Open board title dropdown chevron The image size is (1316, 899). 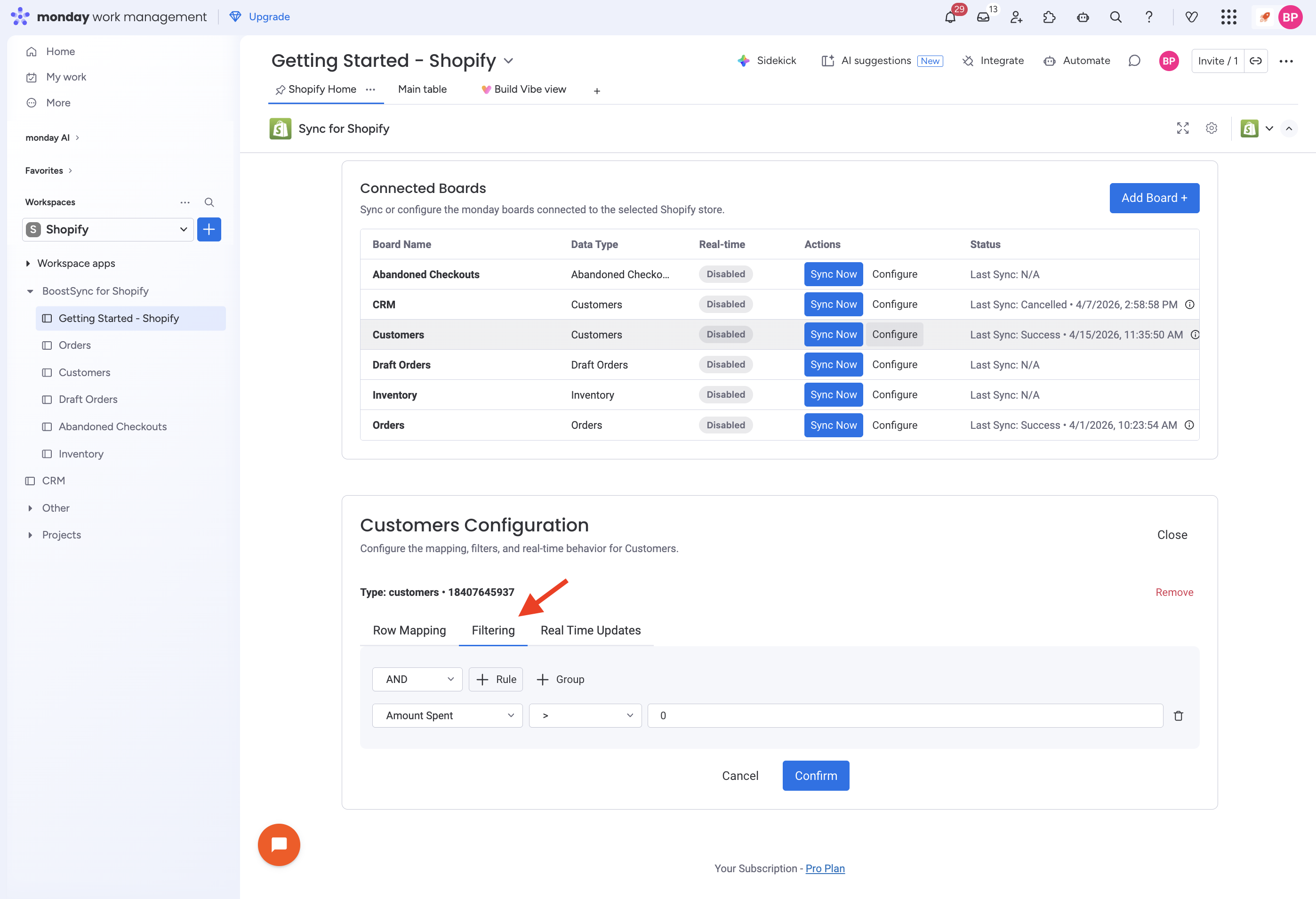tap(508, 61)
